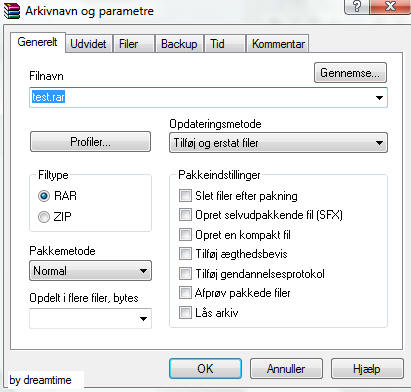The width and height of the screenshot is (411, 392).
Task: Confirm with the OK button
Action: tap(205, 369)
